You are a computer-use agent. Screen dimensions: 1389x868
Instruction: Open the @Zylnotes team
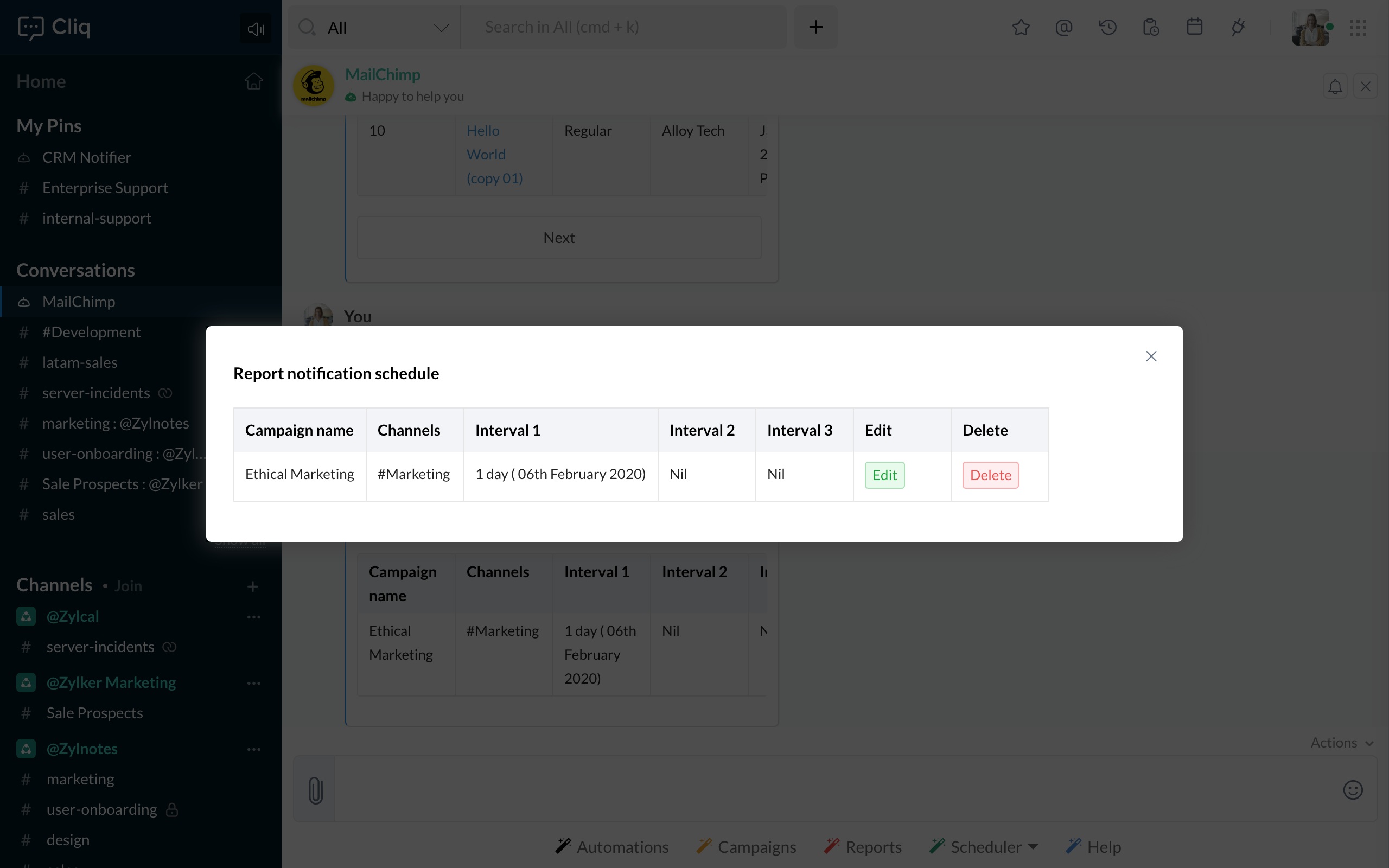(x=81, y=748)
